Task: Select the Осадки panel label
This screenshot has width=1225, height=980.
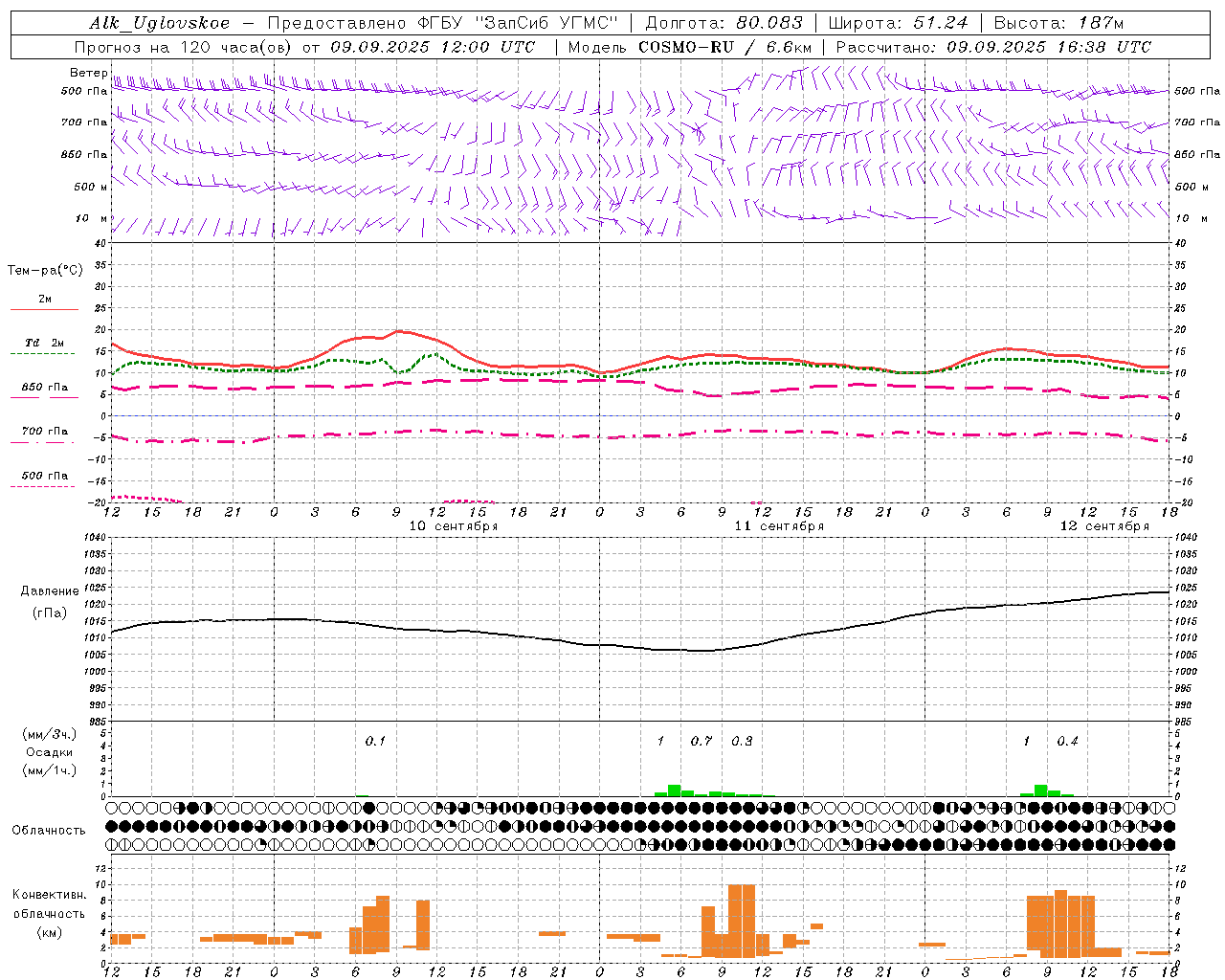Action: [x=49, y=752]
